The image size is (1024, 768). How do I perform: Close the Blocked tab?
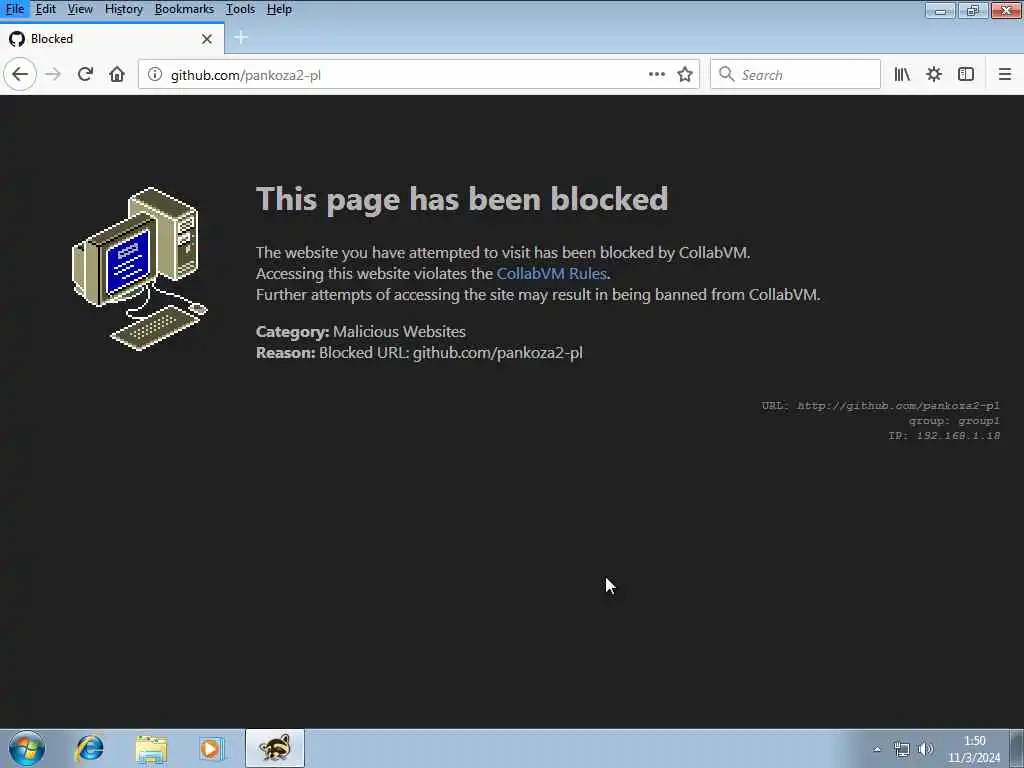[207, 39]
